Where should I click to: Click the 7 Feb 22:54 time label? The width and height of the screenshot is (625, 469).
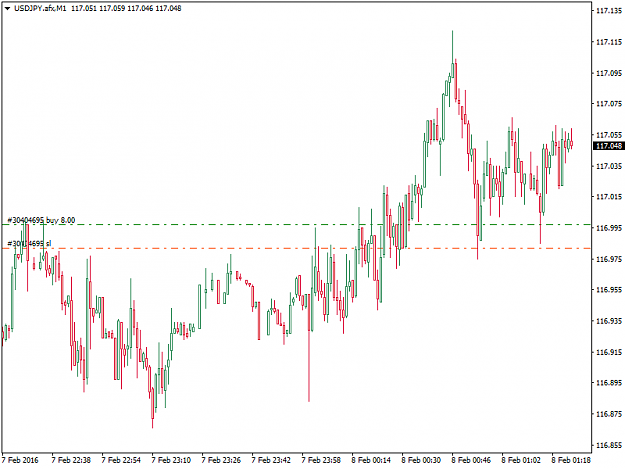tap(121, 460)
